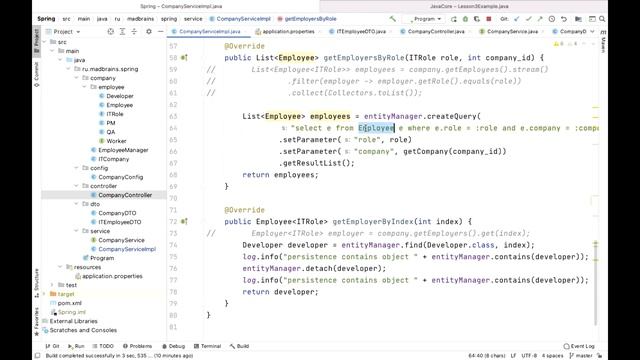
Task: Open Search Everywhere magnifier icon
Action: coord(602,19)
